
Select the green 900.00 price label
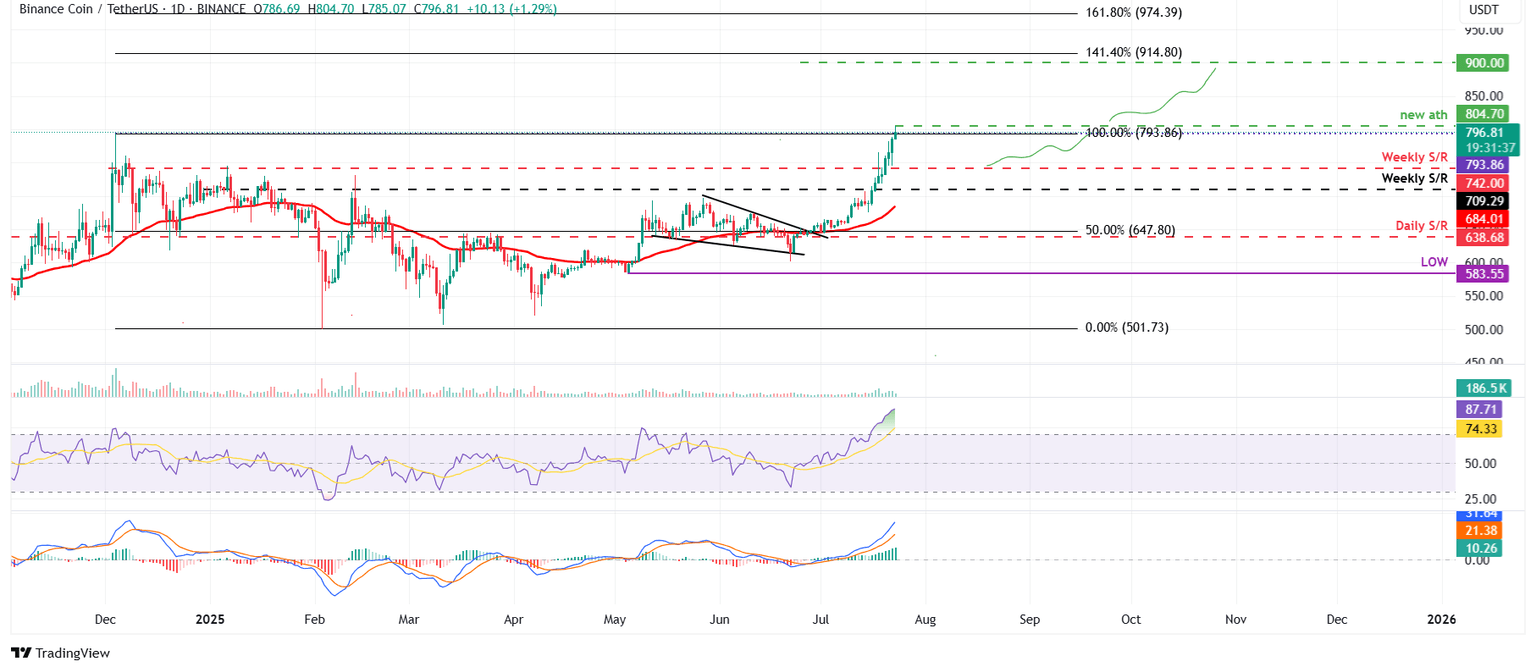1482,63
